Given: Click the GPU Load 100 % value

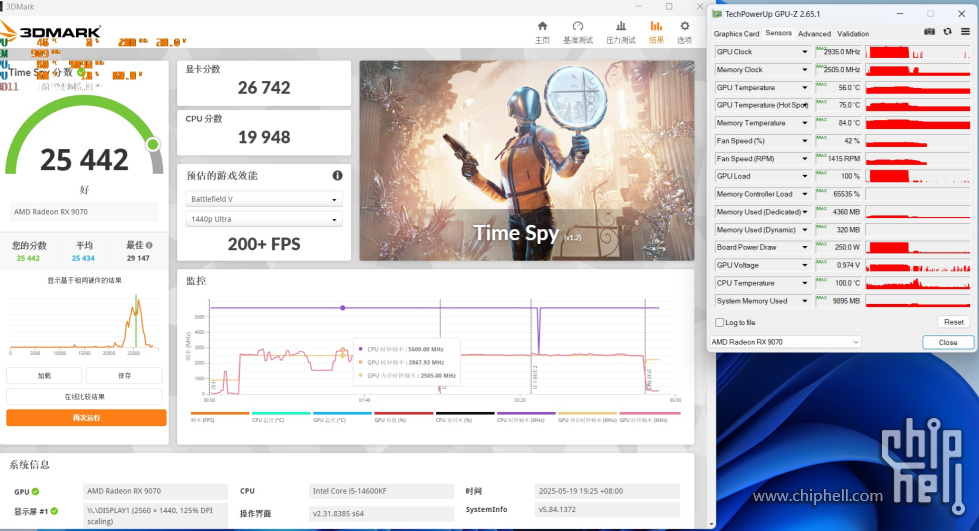Looking at the screenshot, I should [x=839, y=176].
